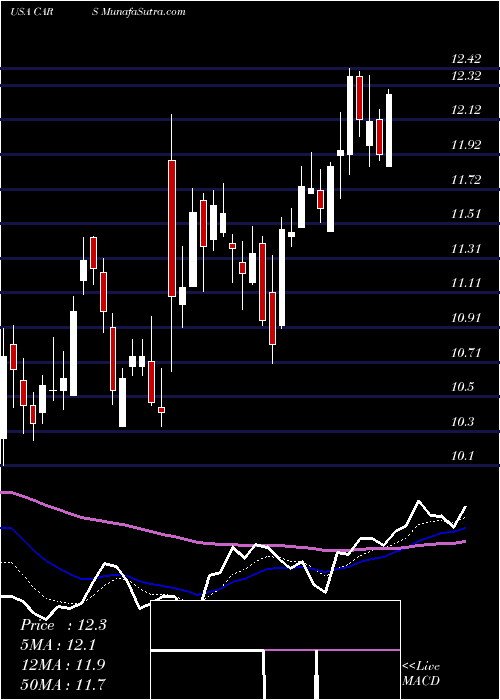
Task: Select the 10.91 price axis label
Action: click(466, 318)
